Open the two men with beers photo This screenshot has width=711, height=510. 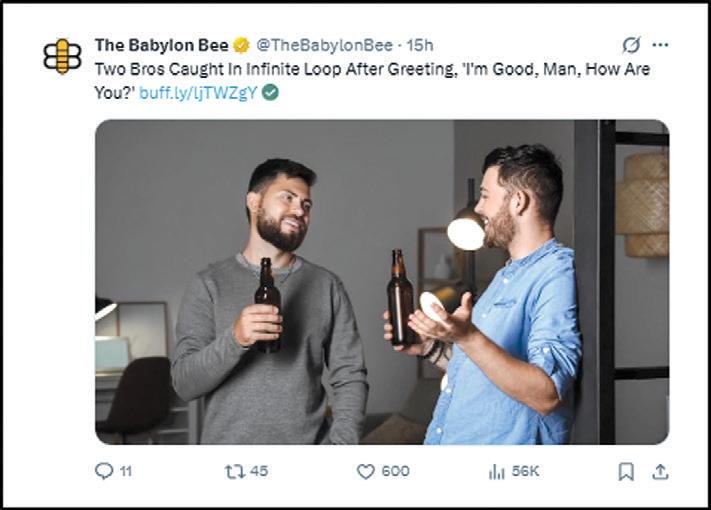tap(382, 282)
